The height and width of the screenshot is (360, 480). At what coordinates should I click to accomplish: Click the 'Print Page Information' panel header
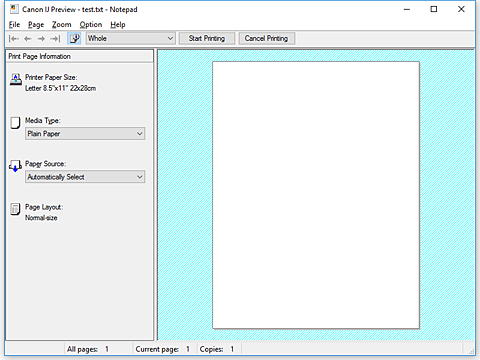click(x=79, y=56)
